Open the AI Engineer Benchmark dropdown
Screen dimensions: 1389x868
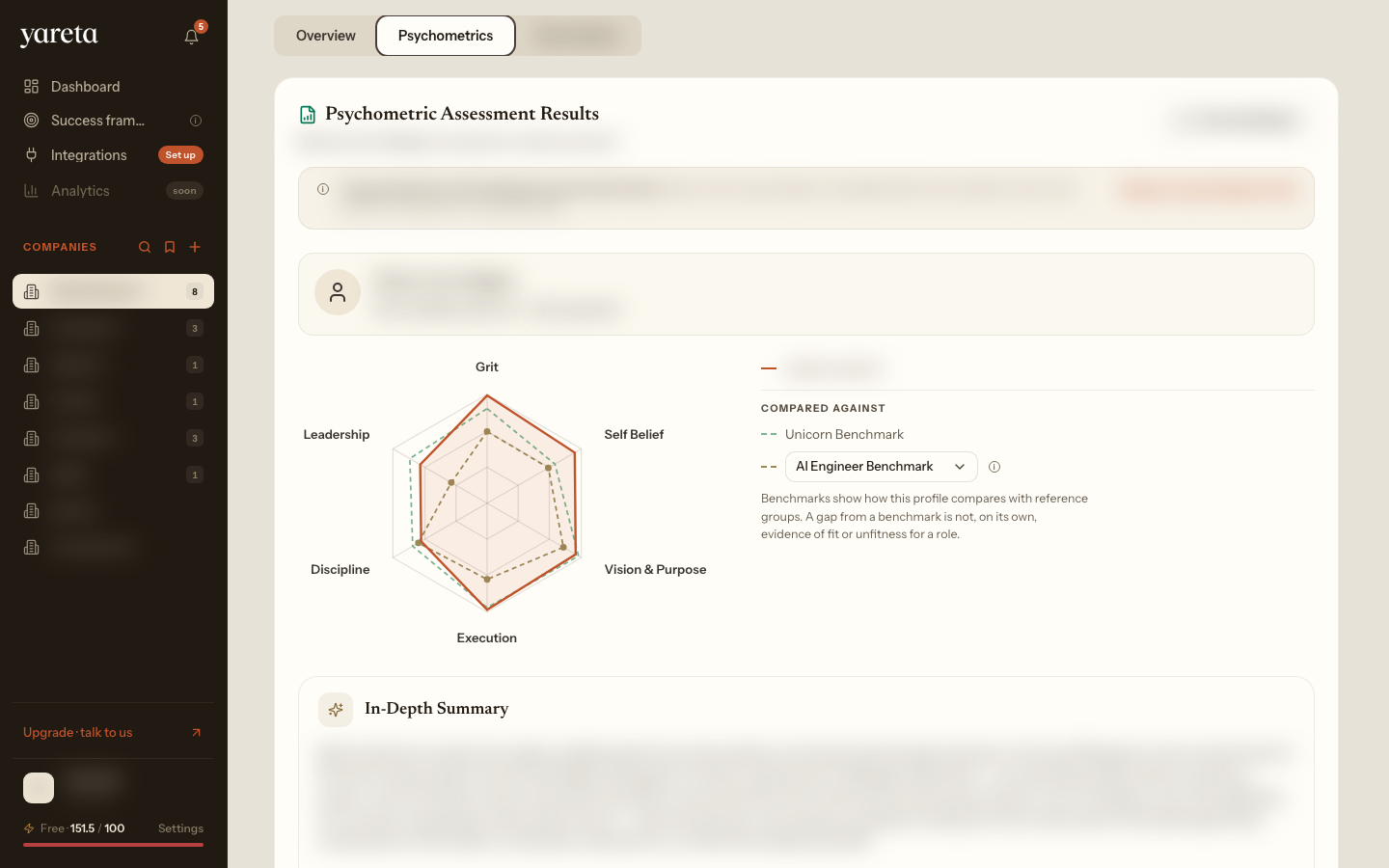(x=881, y=467)
